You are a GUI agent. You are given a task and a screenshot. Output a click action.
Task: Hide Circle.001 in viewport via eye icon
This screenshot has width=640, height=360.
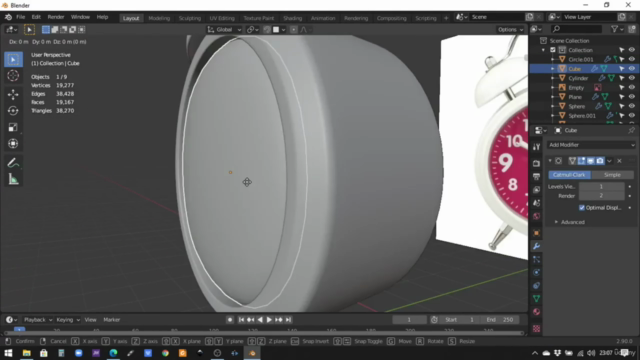[631, 59]
